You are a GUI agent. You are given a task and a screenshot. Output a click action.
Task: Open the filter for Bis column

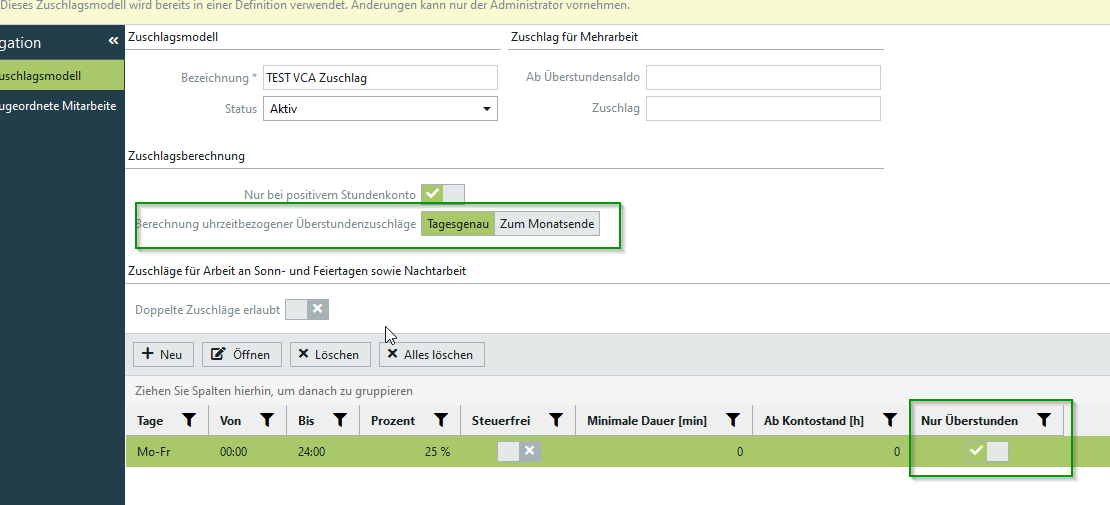tap(339, 421)
